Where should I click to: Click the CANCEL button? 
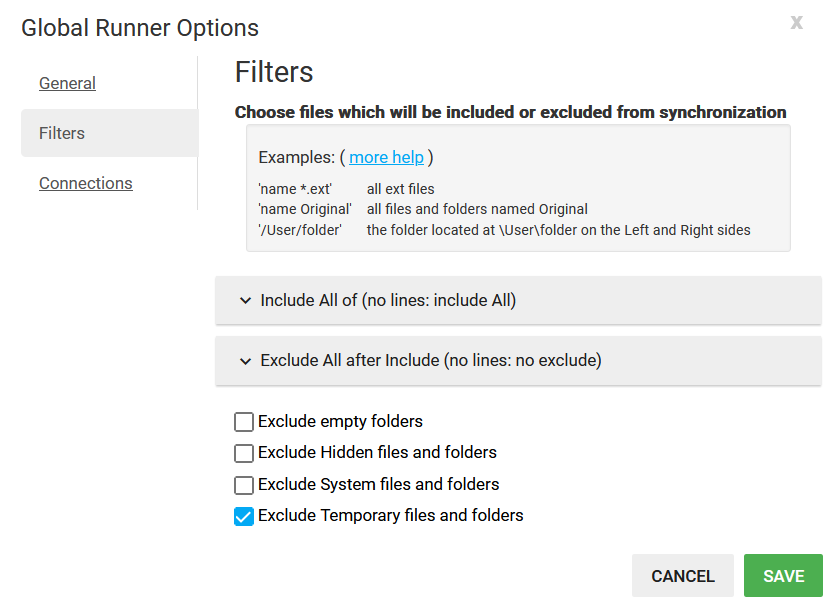click(x=682, y=575)
